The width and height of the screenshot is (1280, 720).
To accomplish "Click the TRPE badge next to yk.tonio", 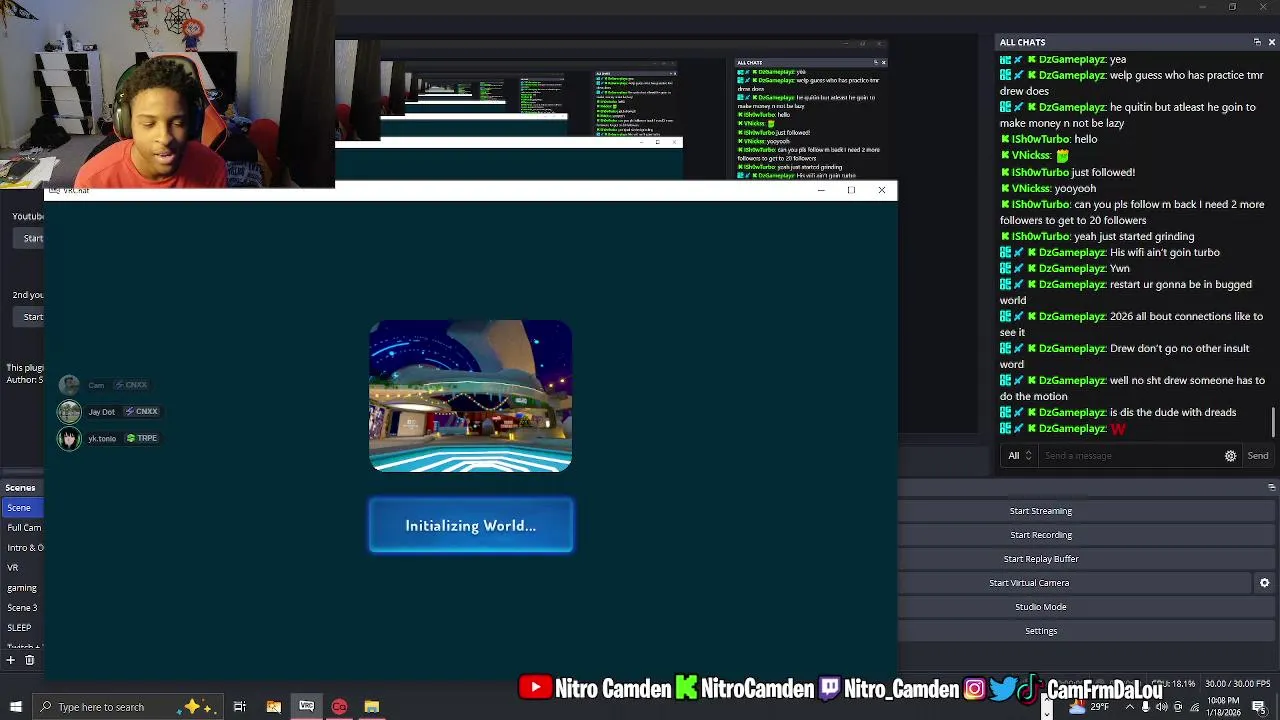I will click(x=142, y=438).
